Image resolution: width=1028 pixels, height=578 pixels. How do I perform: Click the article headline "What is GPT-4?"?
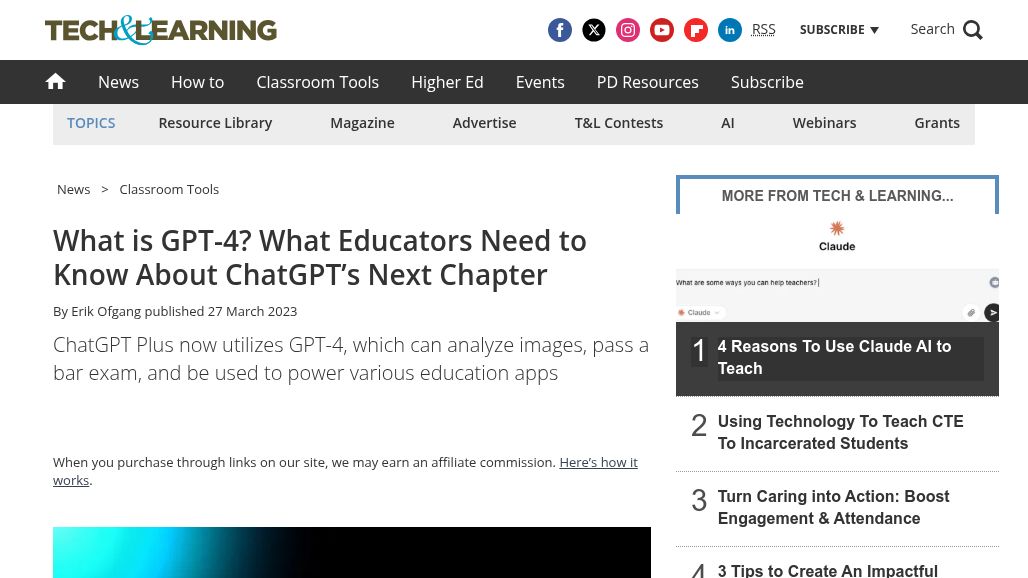pos(320,258)
